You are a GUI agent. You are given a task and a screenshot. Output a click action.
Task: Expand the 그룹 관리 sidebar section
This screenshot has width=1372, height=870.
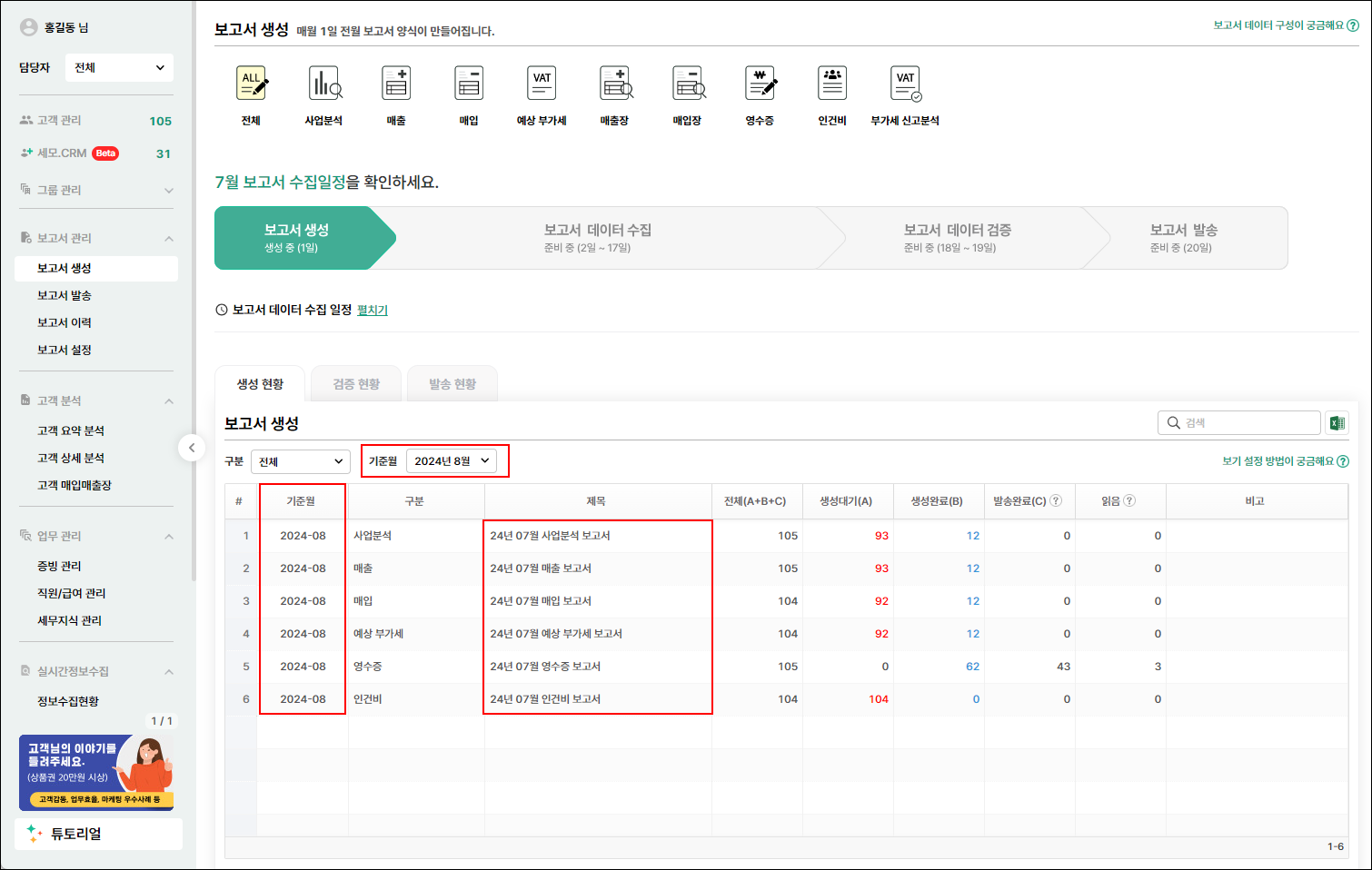pos(169,191)
